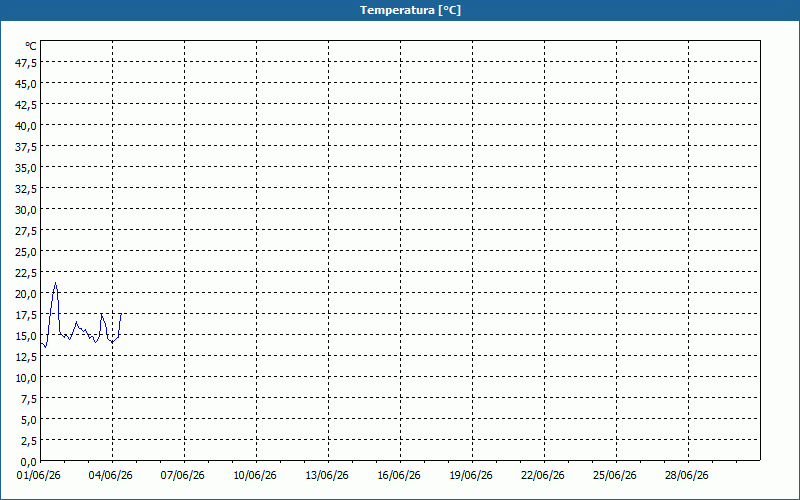Select the 42,5 y-axis value
Screen dimensions: 800x500
click(27, 105)
